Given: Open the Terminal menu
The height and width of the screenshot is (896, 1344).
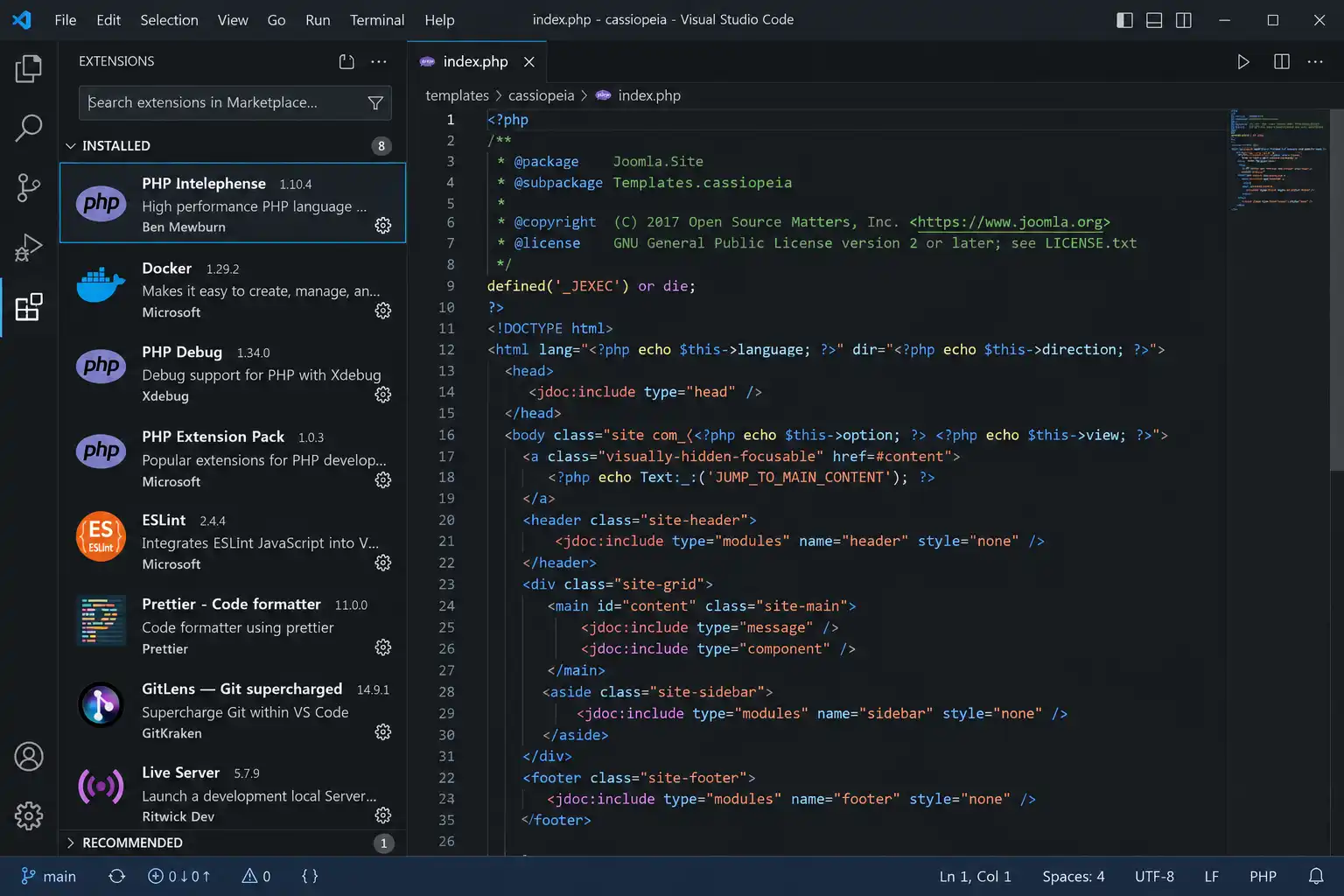Looking at the screenshot, I should 377,20.
